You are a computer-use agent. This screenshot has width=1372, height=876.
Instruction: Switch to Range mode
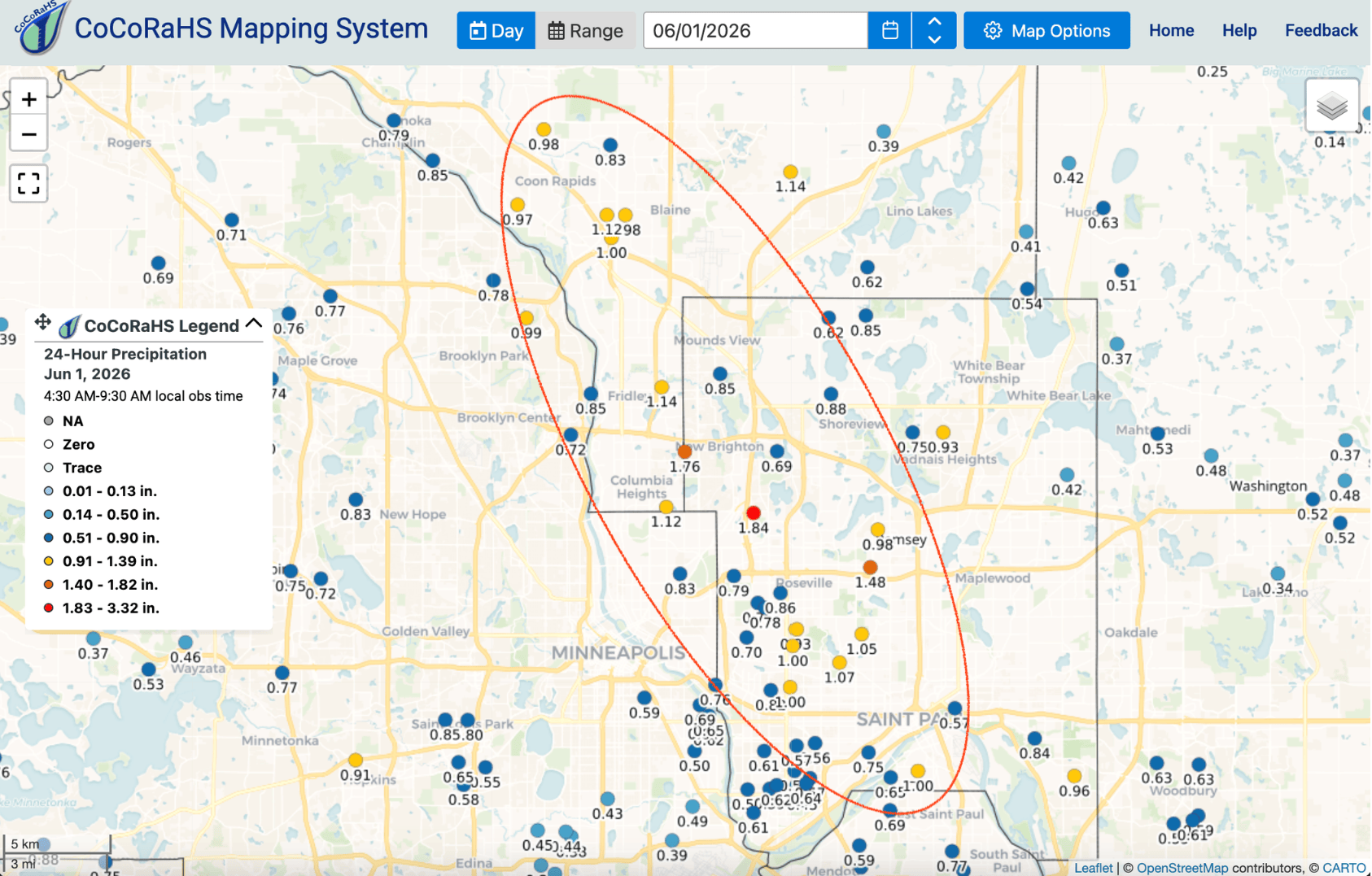[585, 31]
